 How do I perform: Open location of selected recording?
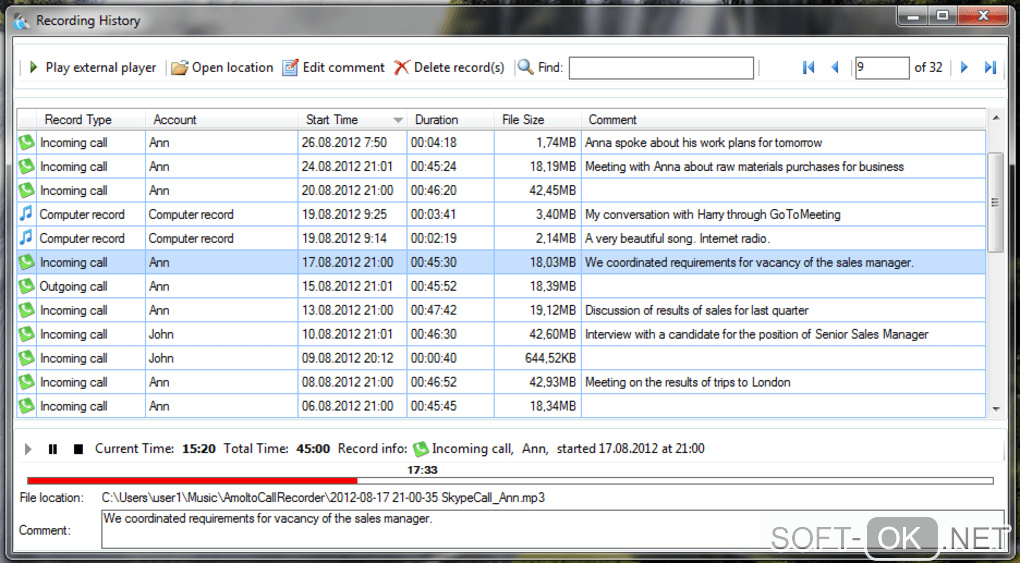222,68
